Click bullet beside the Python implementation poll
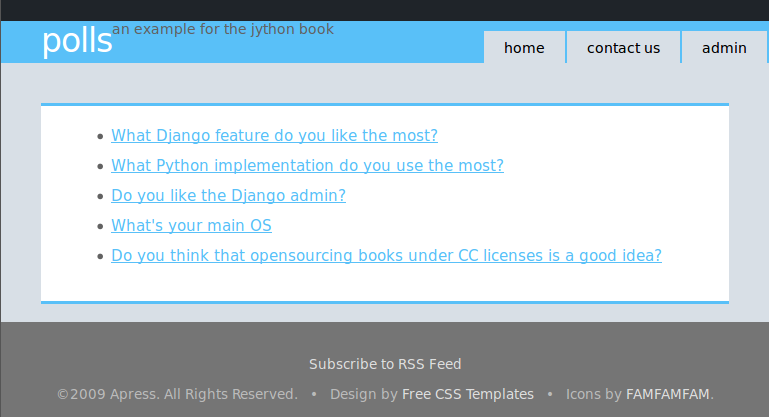769x417 pixels. pos(98,167)
